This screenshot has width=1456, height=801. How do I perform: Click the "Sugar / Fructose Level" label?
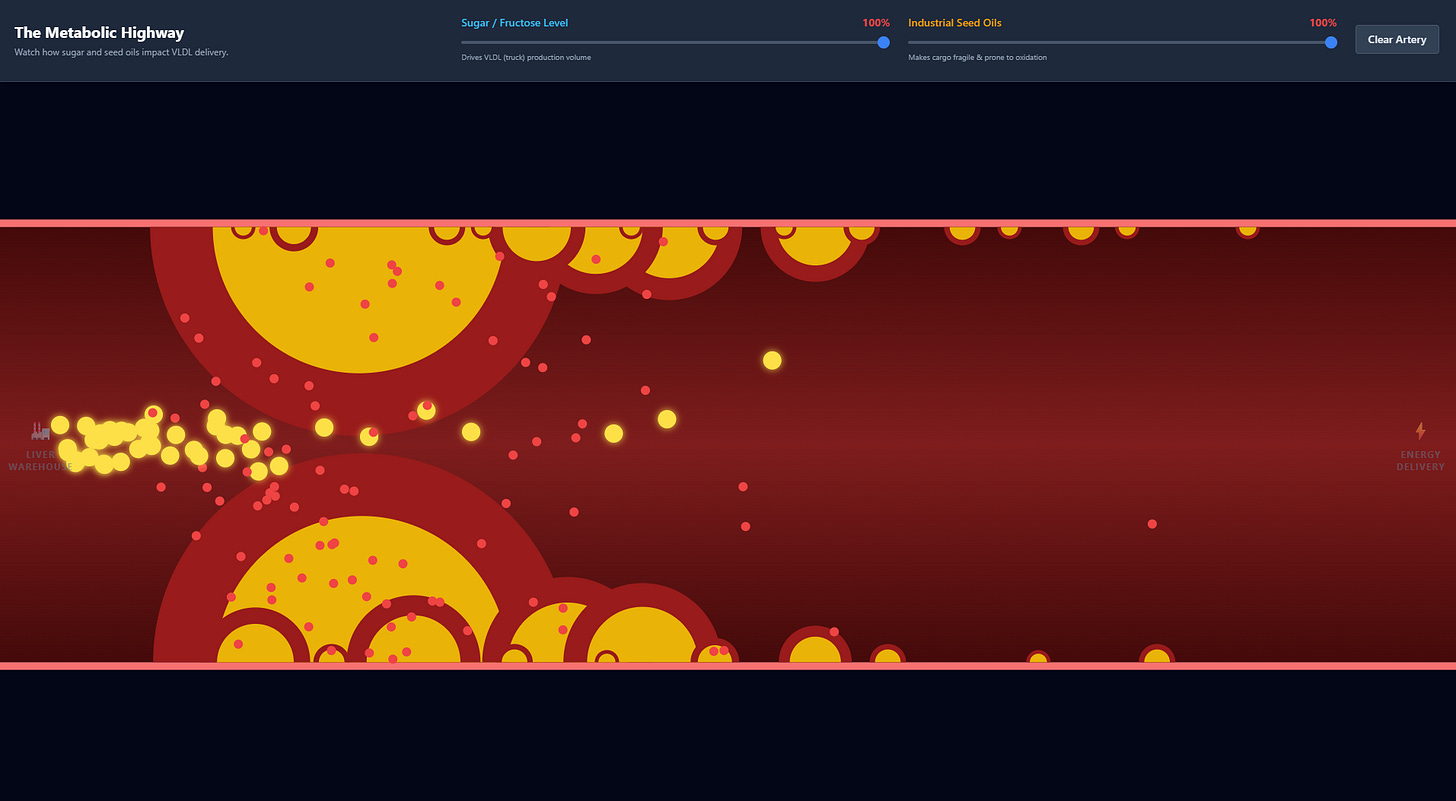(515, 23)
